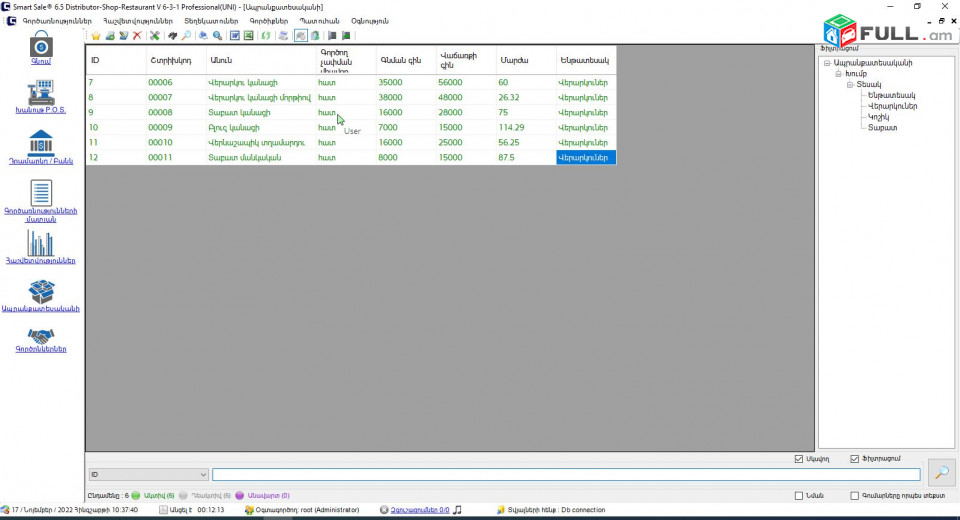Screen dimensions: 960x520
Task: Click the blue globe search toolbar icon
Action: pos(217,36)
